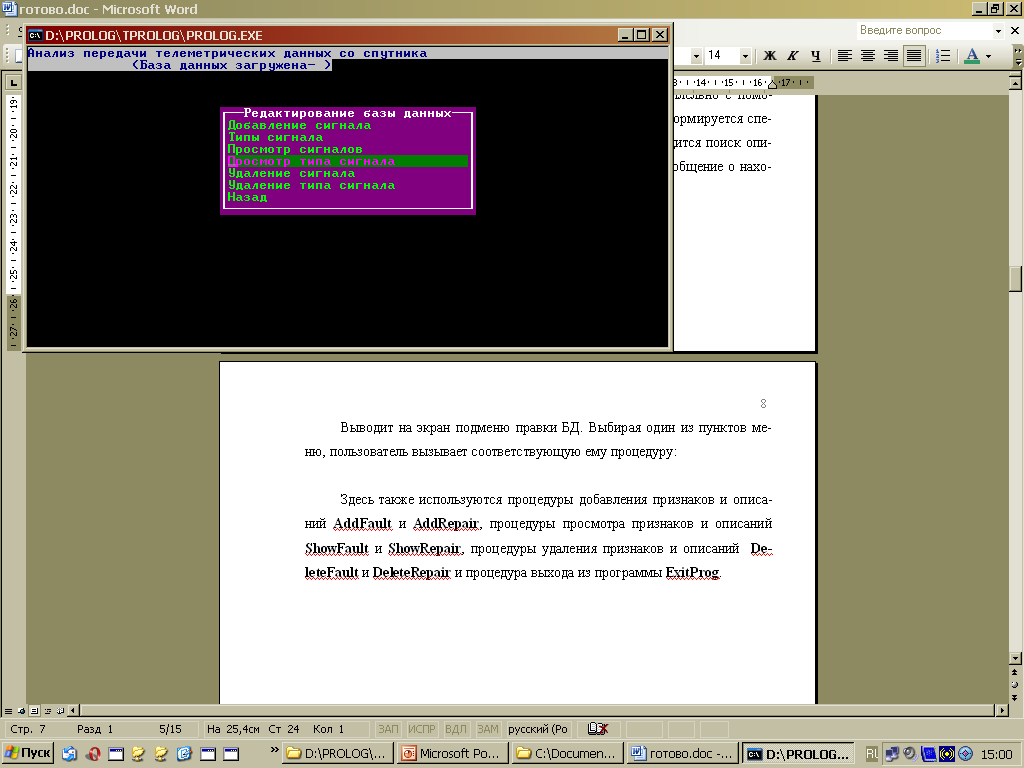Toggle ИСПР track changes in status bar
The height and width of the screenshot is (768, 1024).
[421, 729]
